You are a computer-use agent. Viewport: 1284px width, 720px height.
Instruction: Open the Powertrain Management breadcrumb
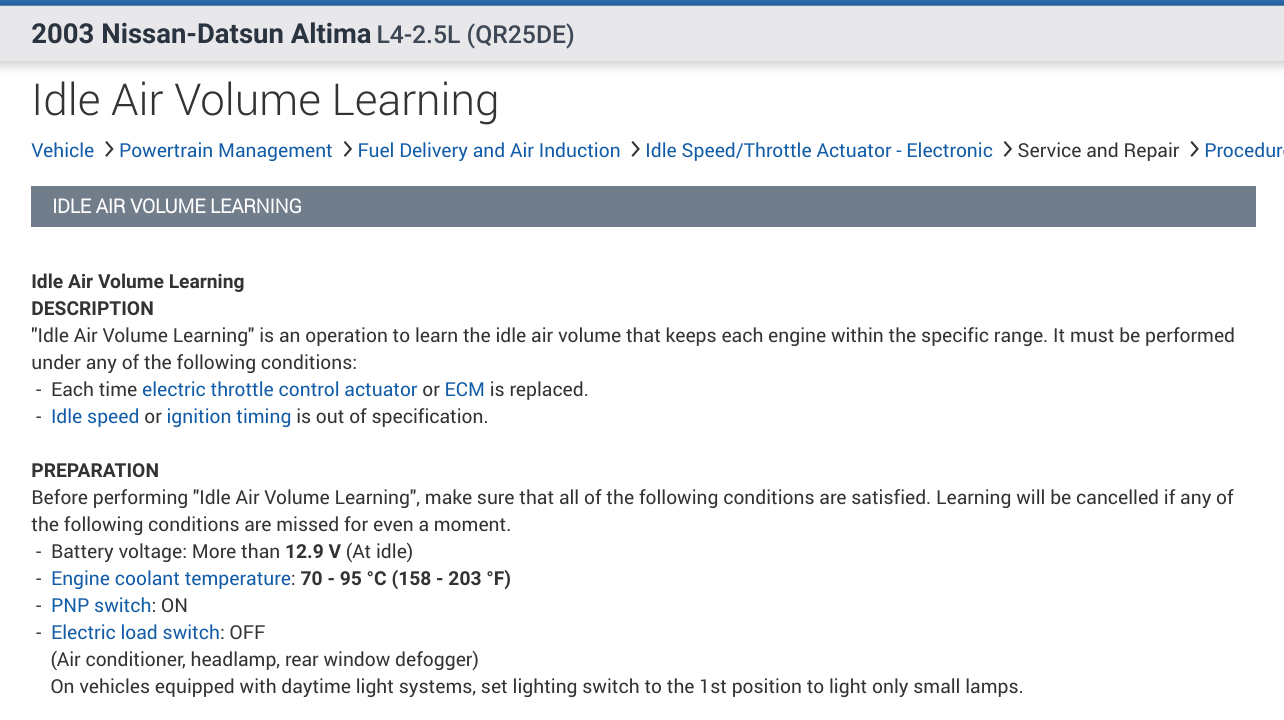(x=225, y=151)
